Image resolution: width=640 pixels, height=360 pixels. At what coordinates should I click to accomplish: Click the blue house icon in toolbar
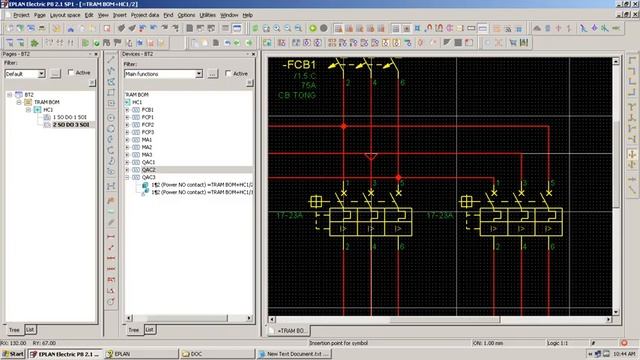71,29
